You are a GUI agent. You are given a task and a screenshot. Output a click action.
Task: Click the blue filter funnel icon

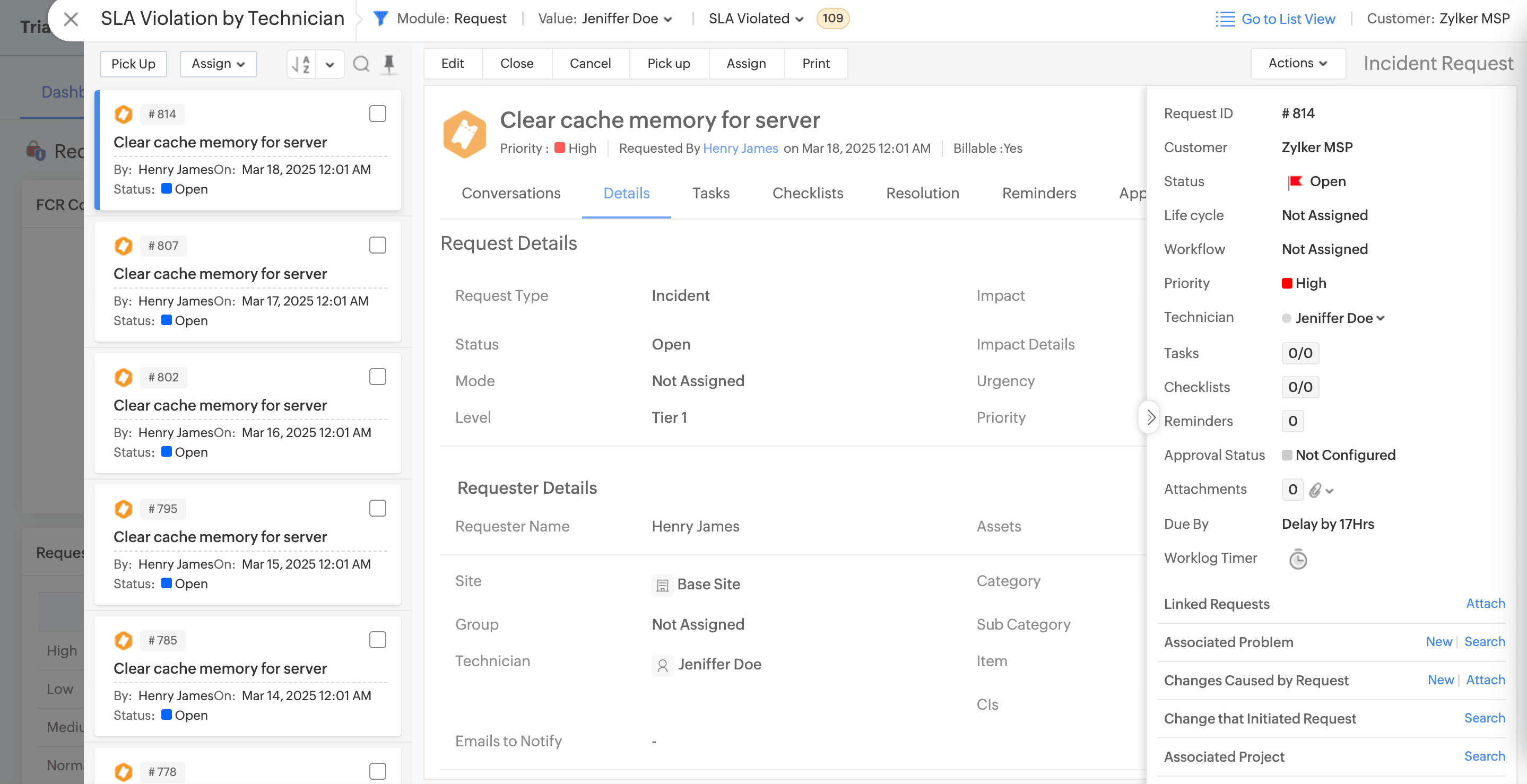click(380, 19)
